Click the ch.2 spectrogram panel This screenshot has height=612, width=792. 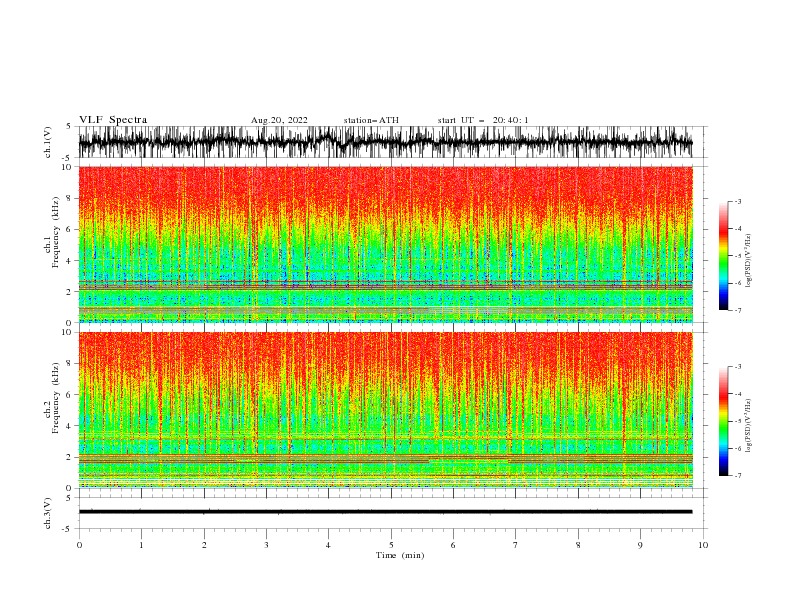[385, 410]
